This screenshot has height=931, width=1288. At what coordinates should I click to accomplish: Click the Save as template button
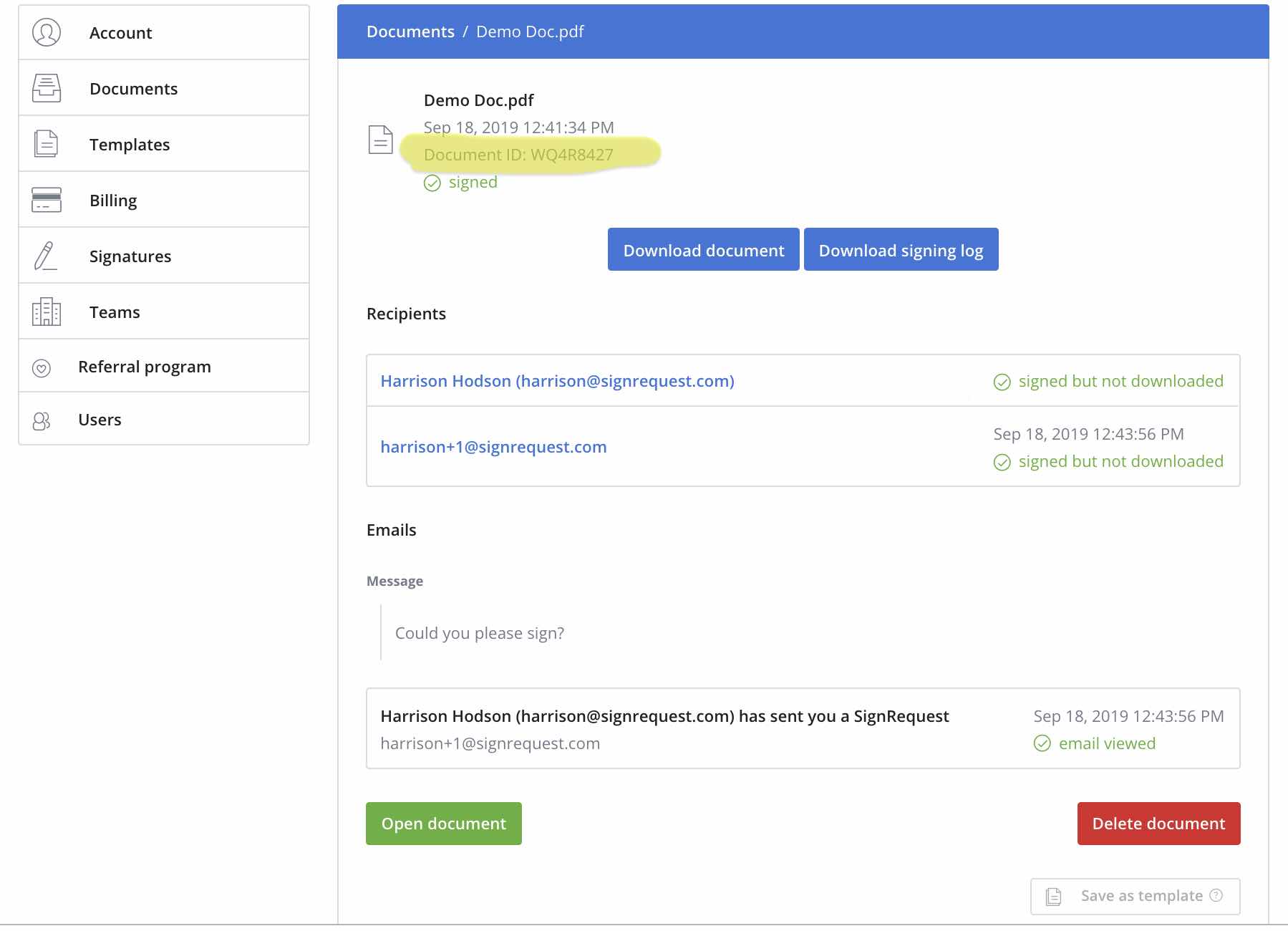pyautogui.click(x=1136, y=897)
